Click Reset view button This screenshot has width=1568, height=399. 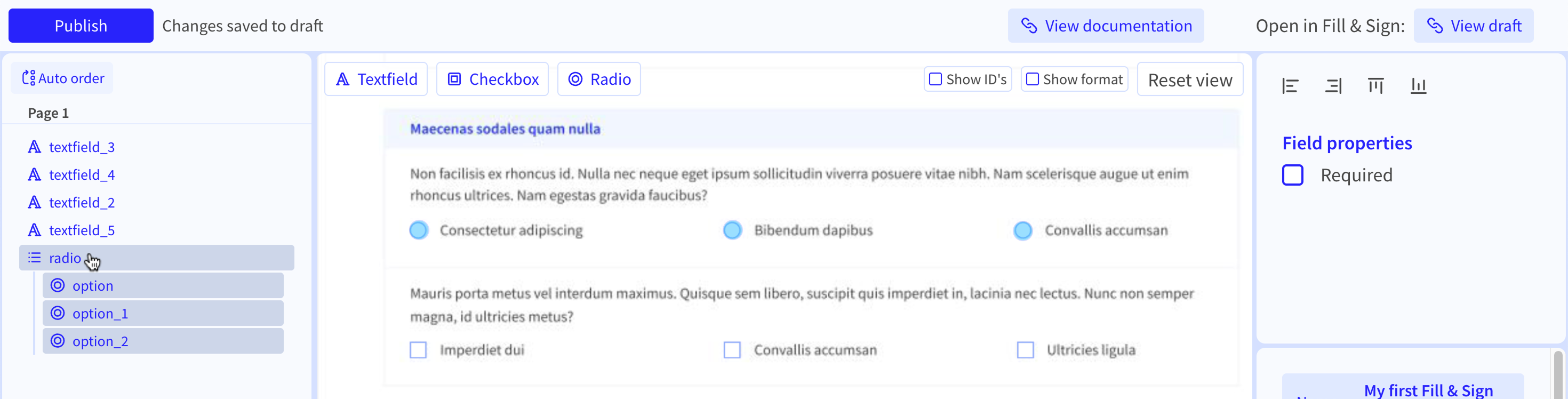click(x=1190, y=79)
